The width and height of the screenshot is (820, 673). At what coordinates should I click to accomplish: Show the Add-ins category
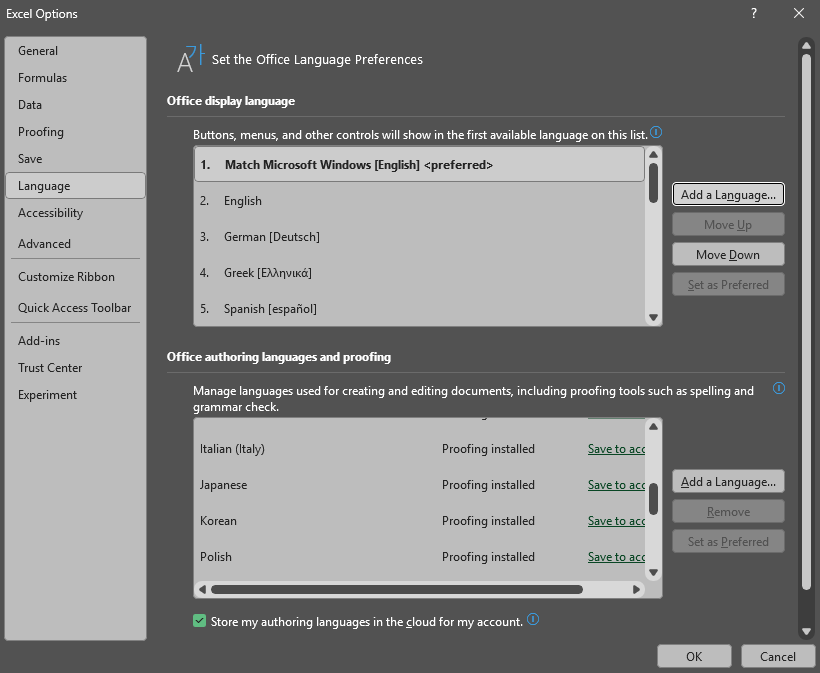75,340
